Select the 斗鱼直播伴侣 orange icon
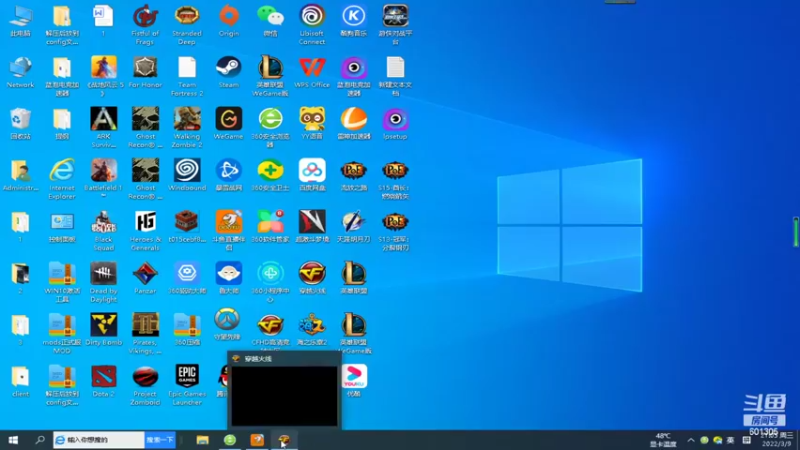 [229, 231]
